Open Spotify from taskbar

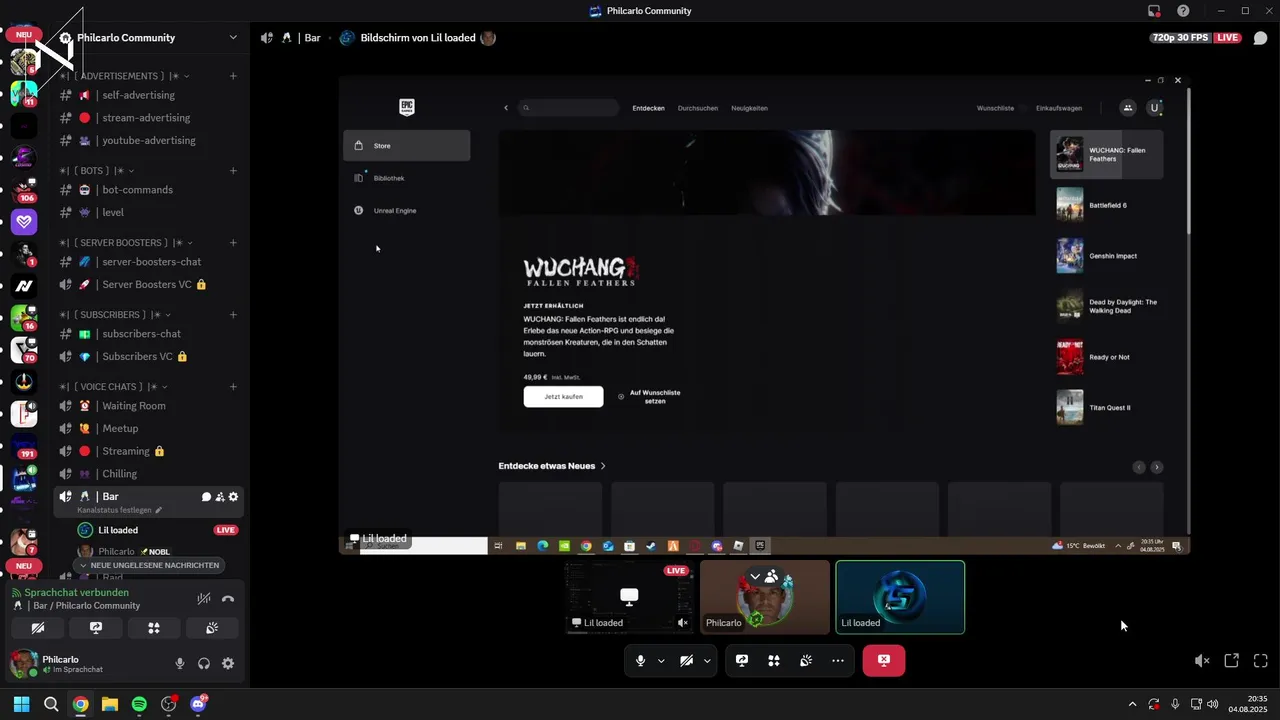click(x=139, y=704)
